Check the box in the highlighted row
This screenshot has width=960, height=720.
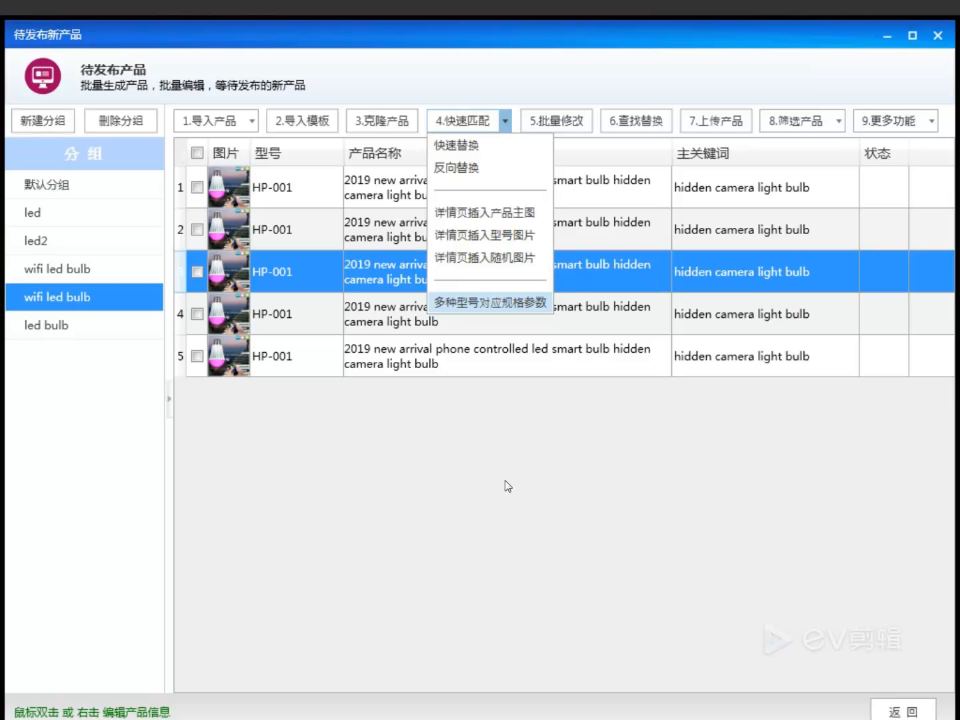pyautogui.click(x=197, y=272)
